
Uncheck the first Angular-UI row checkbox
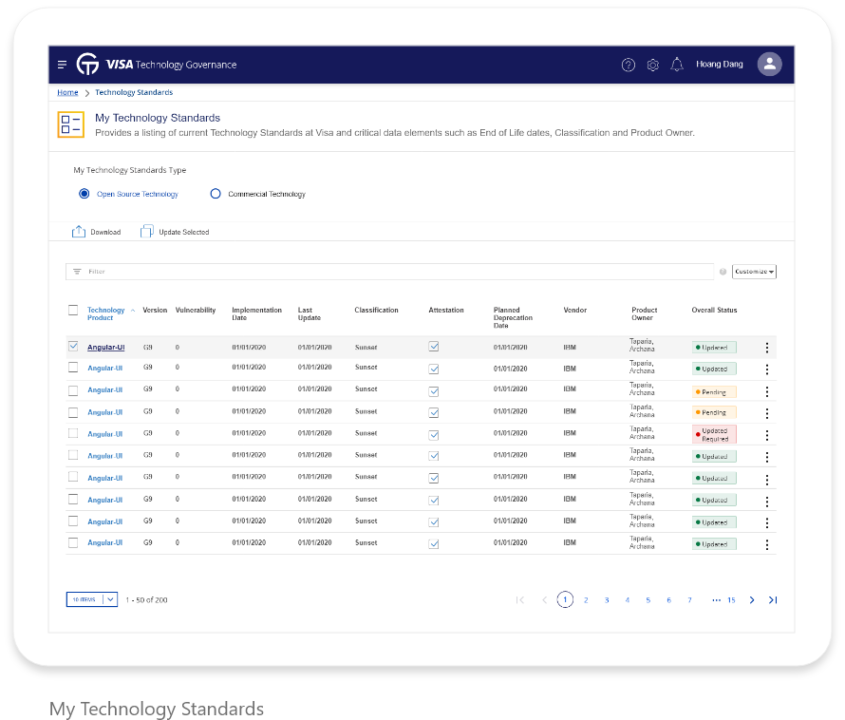click(73, 346)
